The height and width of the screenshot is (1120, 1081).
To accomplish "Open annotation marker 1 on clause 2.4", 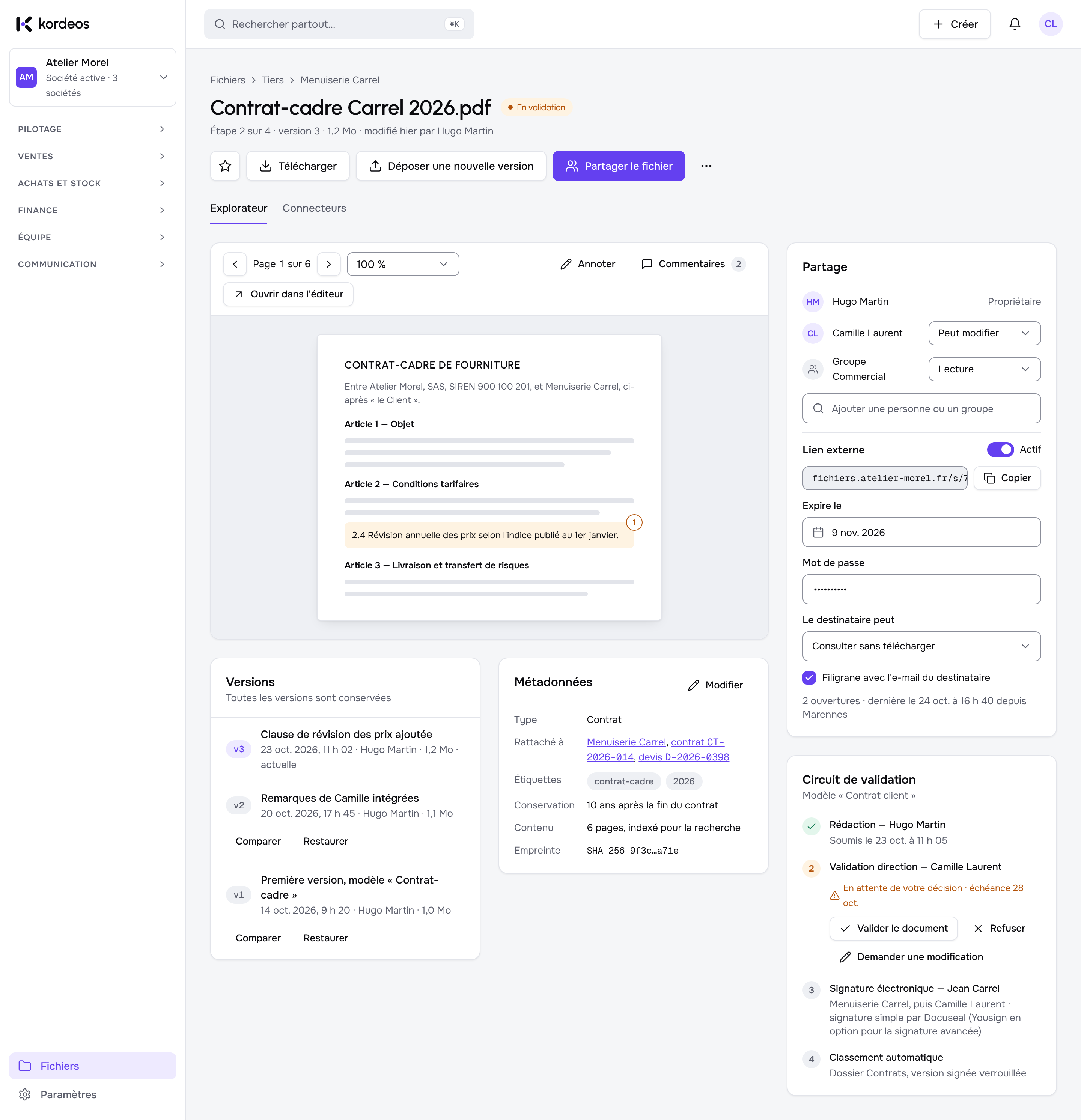I will click(634, 522).
